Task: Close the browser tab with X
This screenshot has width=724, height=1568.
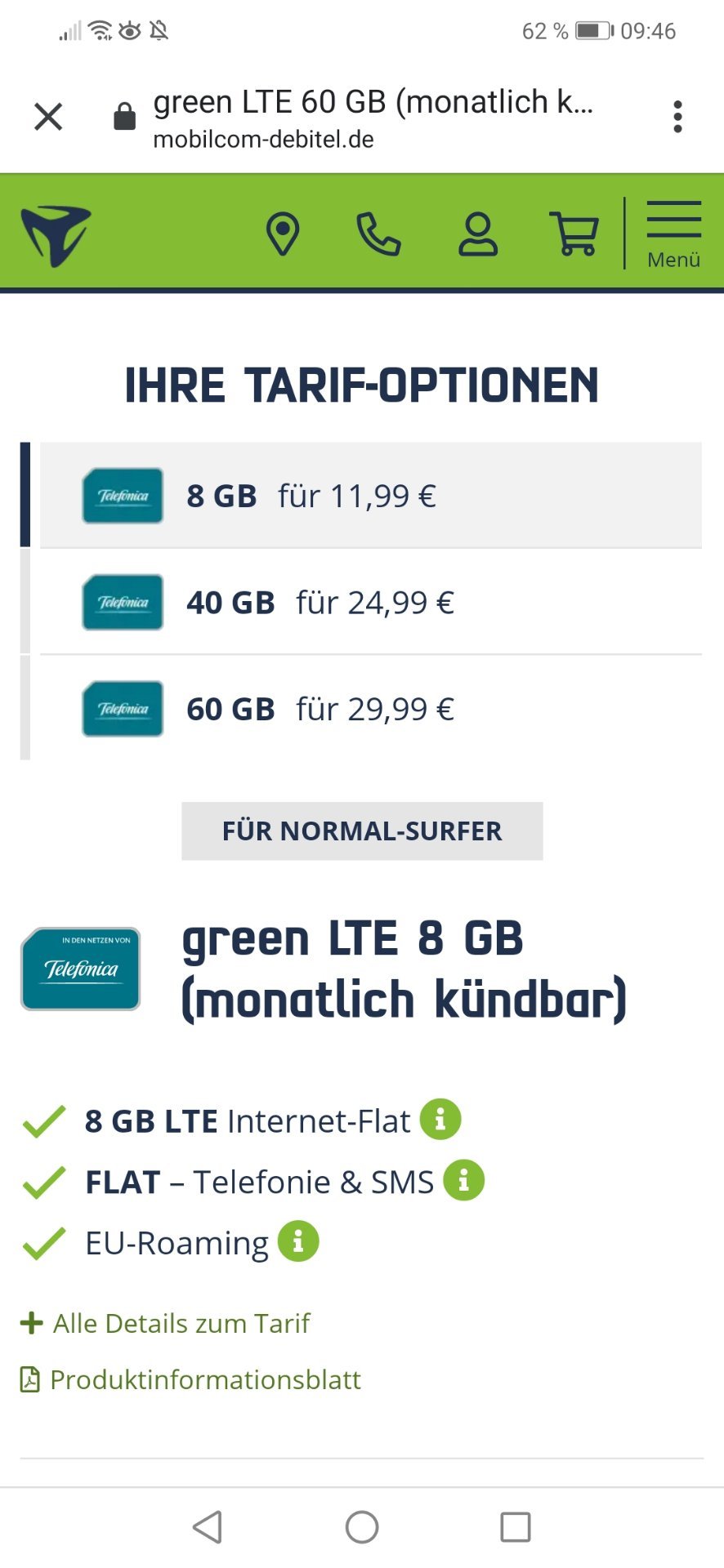Action: coord(48,116)
